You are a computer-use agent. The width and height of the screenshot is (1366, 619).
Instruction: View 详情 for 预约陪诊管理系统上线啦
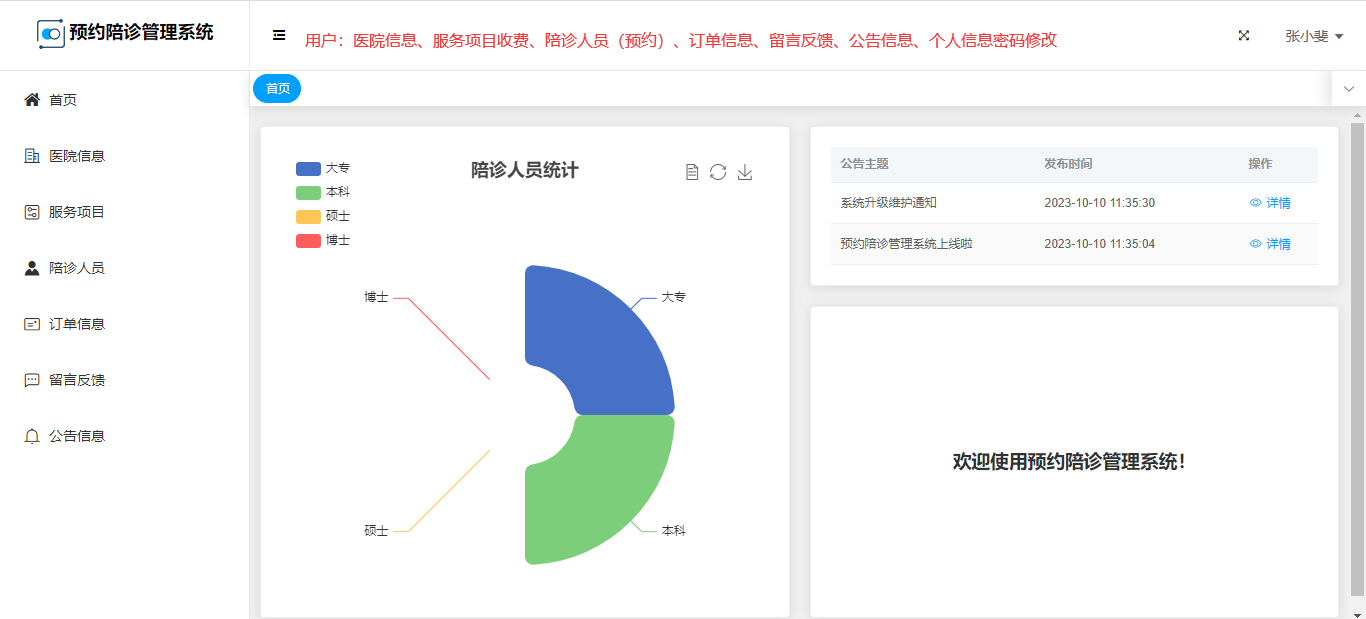1270,244
